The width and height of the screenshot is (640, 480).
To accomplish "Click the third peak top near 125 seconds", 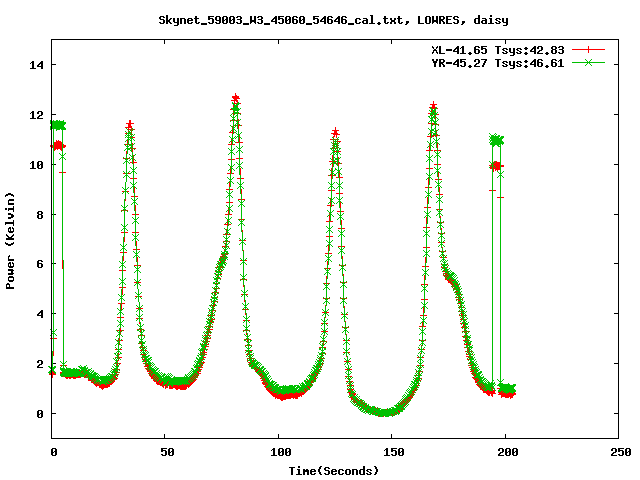I will point(336,132).
